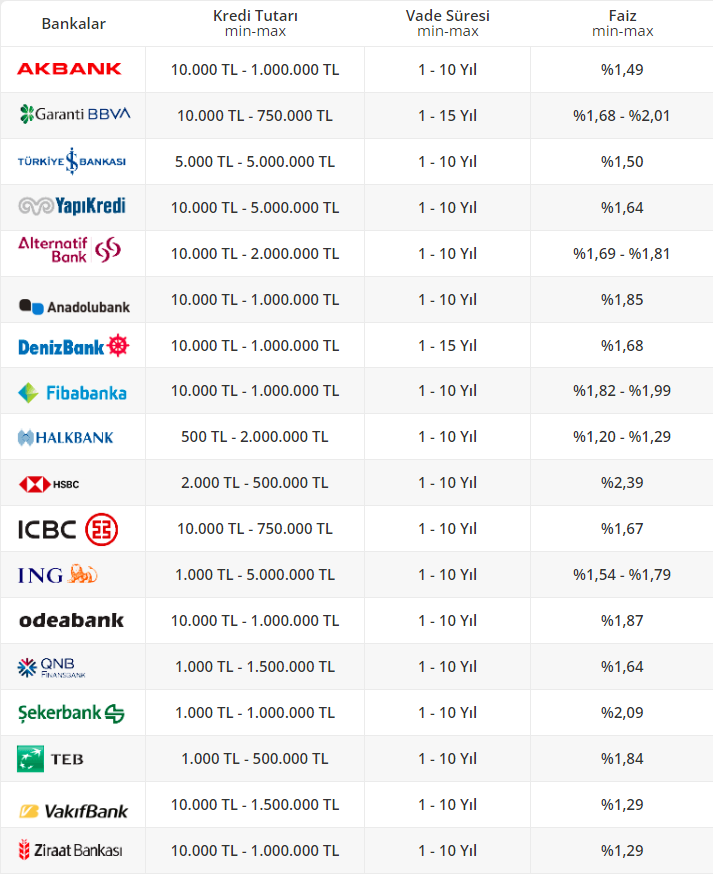Open the TEB logo
The width and height of the screenshot is (713, 874).
[x=50, y=759]
